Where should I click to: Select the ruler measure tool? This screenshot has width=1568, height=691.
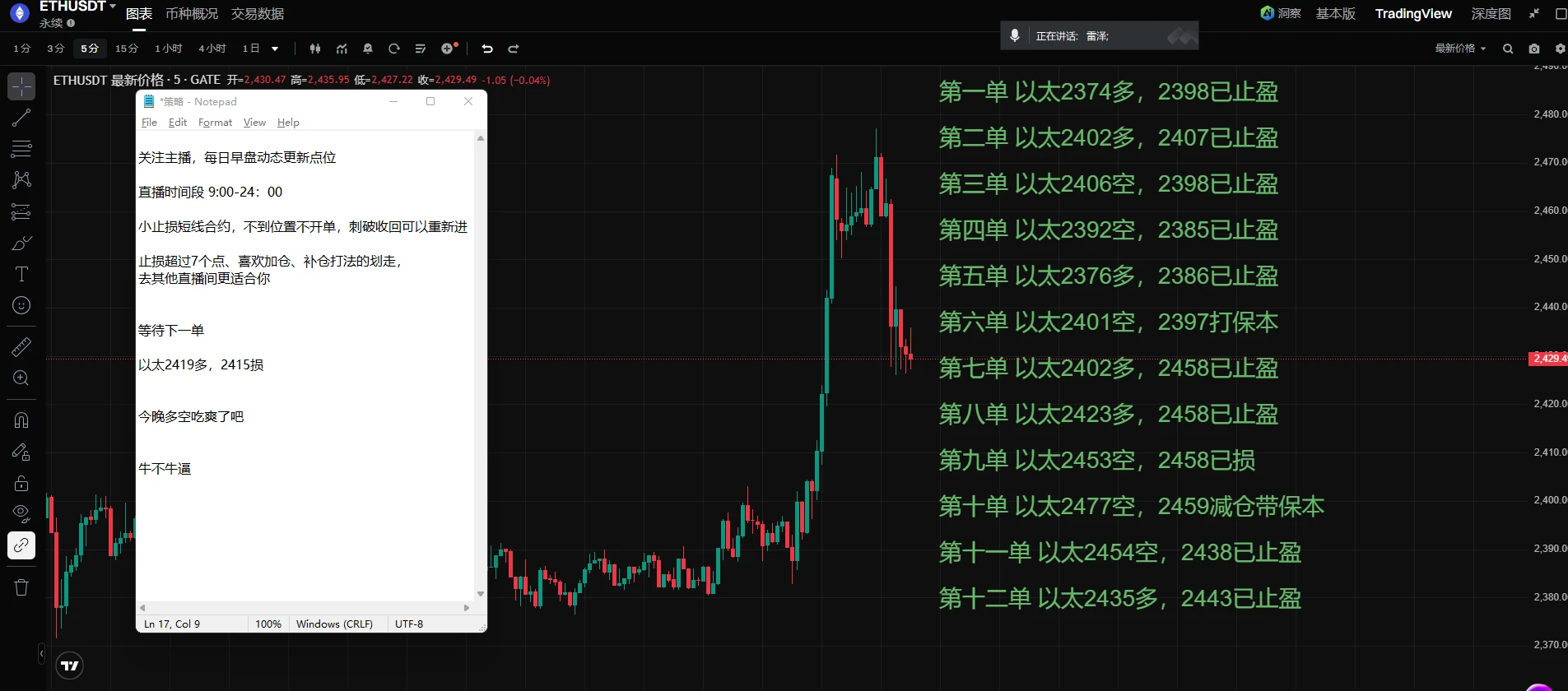click(x=21, y=346)
